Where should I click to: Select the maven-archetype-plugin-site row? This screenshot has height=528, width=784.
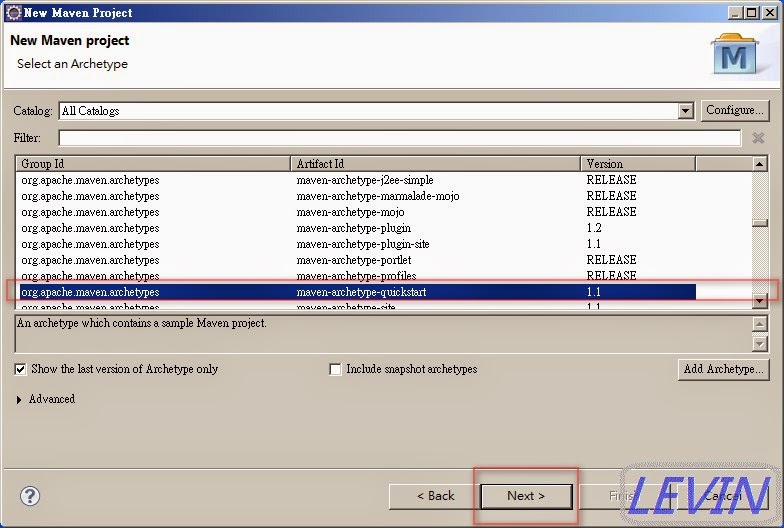(358, 244)
